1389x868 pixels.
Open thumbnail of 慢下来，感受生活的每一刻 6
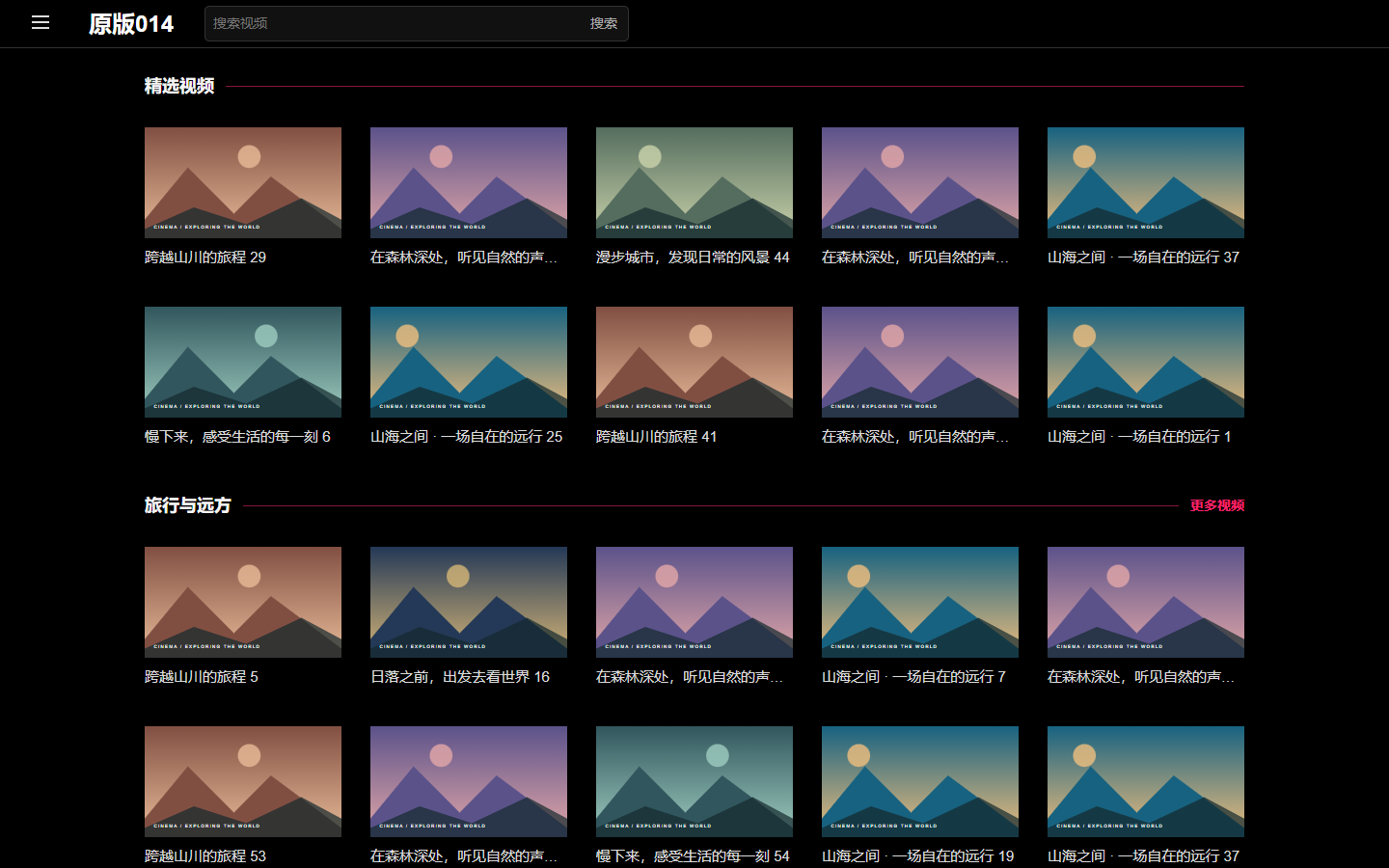243,362
